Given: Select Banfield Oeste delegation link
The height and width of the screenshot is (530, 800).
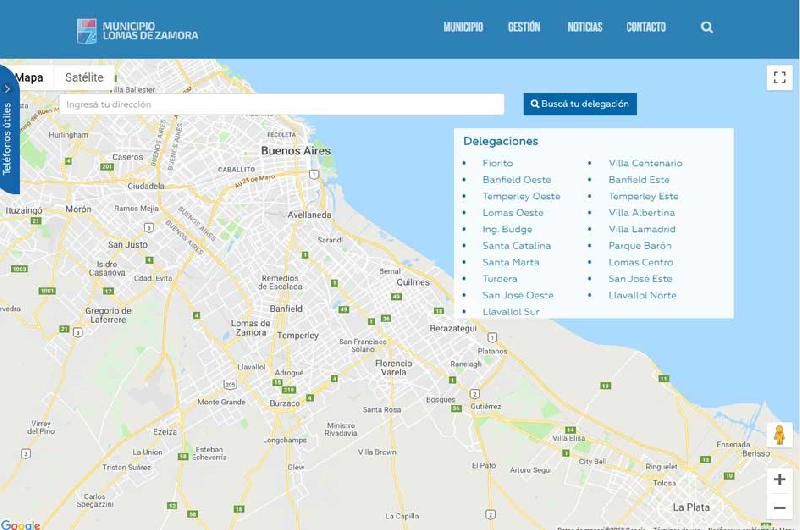Looking at the screenshot, I should 516,180.
